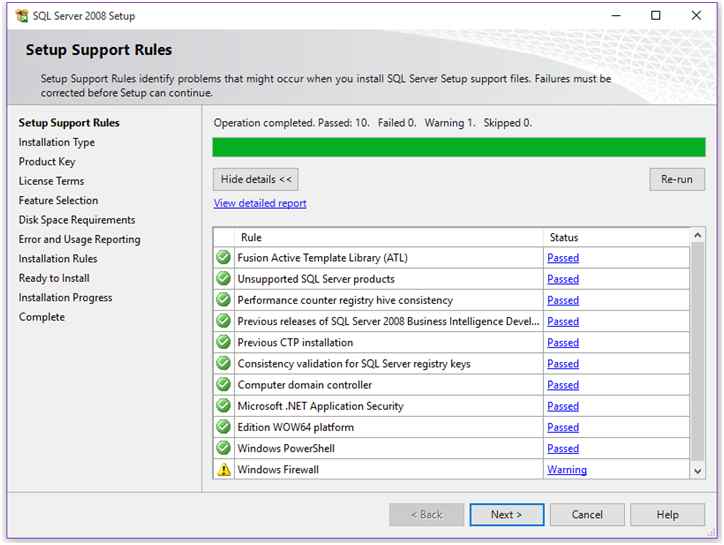
Task: Click the Windows Firewall rule name
Action: [278, 470]
